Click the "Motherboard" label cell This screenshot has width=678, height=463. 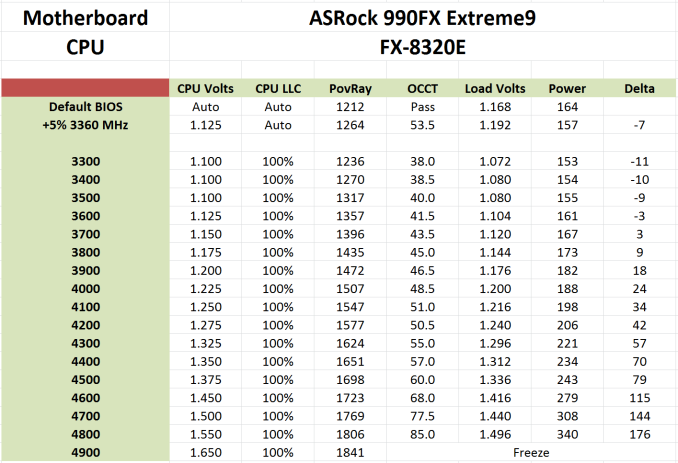[x=85, y=17]
